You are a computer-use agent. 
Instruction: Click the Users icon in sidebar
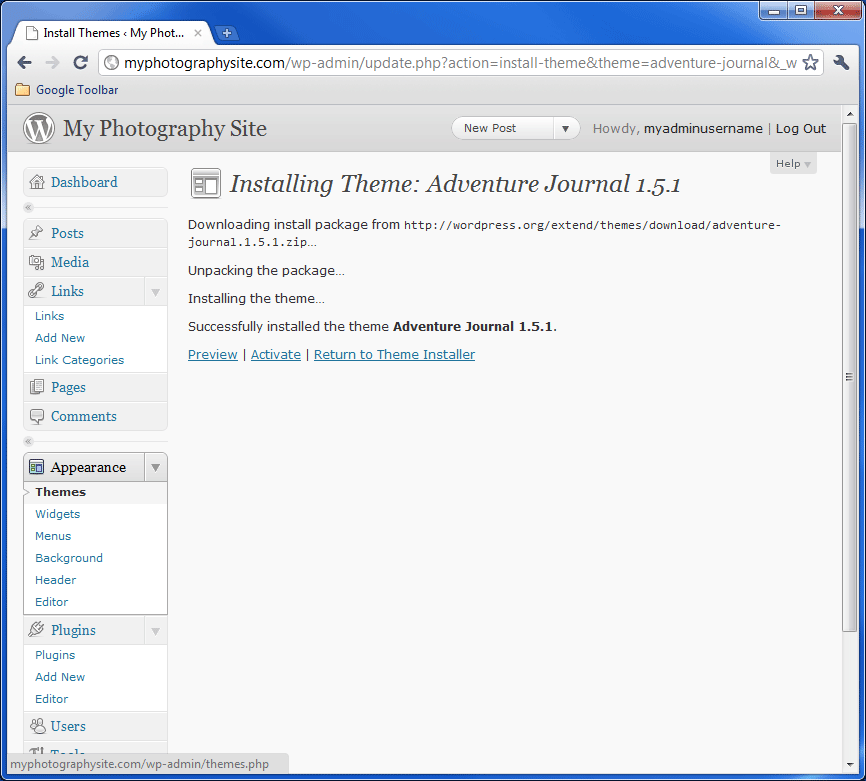38,726
